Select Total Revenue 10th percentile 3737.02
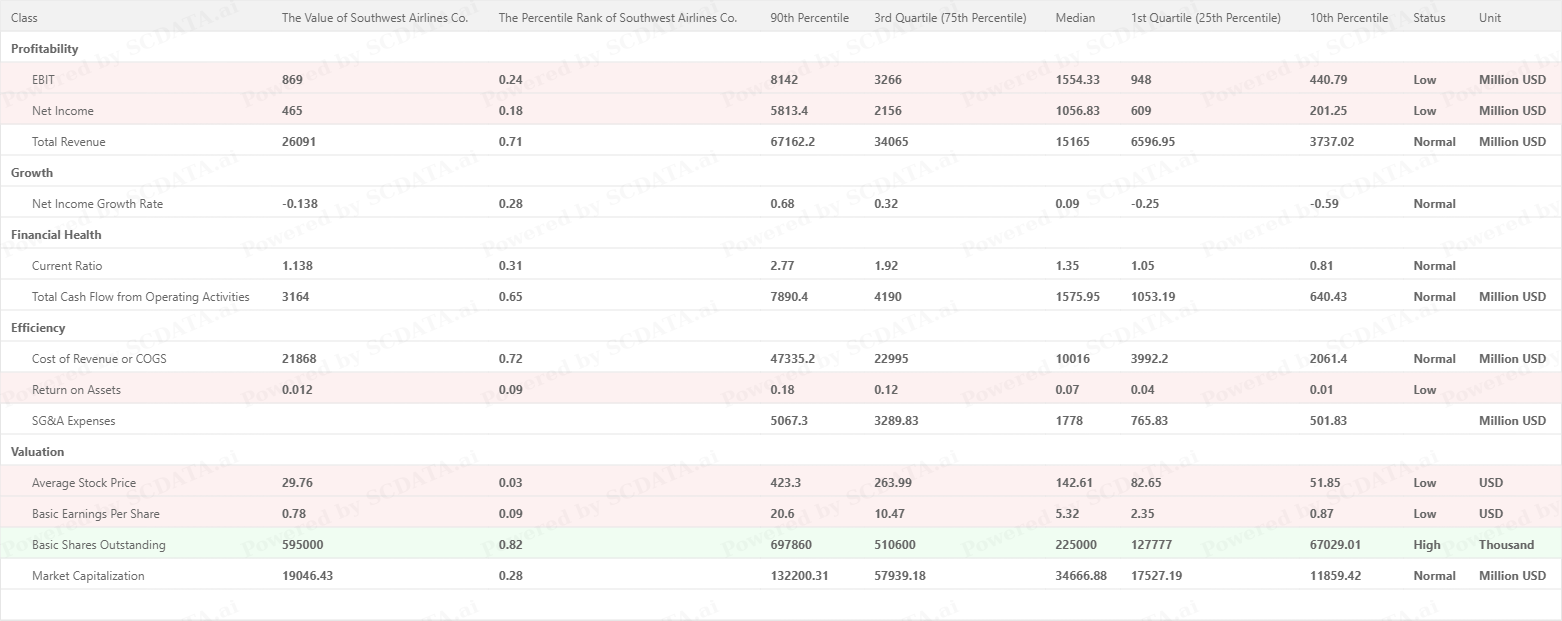 point(1332,142)
